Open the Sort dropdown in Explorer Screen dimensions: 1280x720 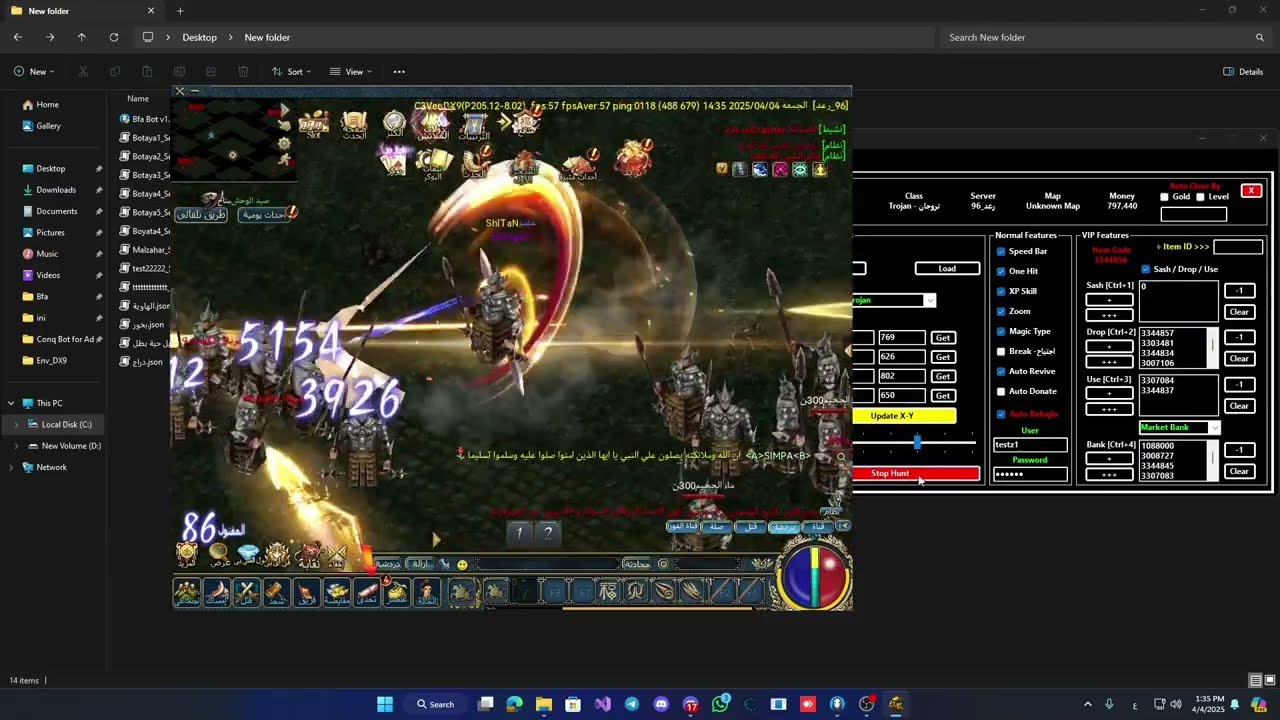[x=292, y=72]
